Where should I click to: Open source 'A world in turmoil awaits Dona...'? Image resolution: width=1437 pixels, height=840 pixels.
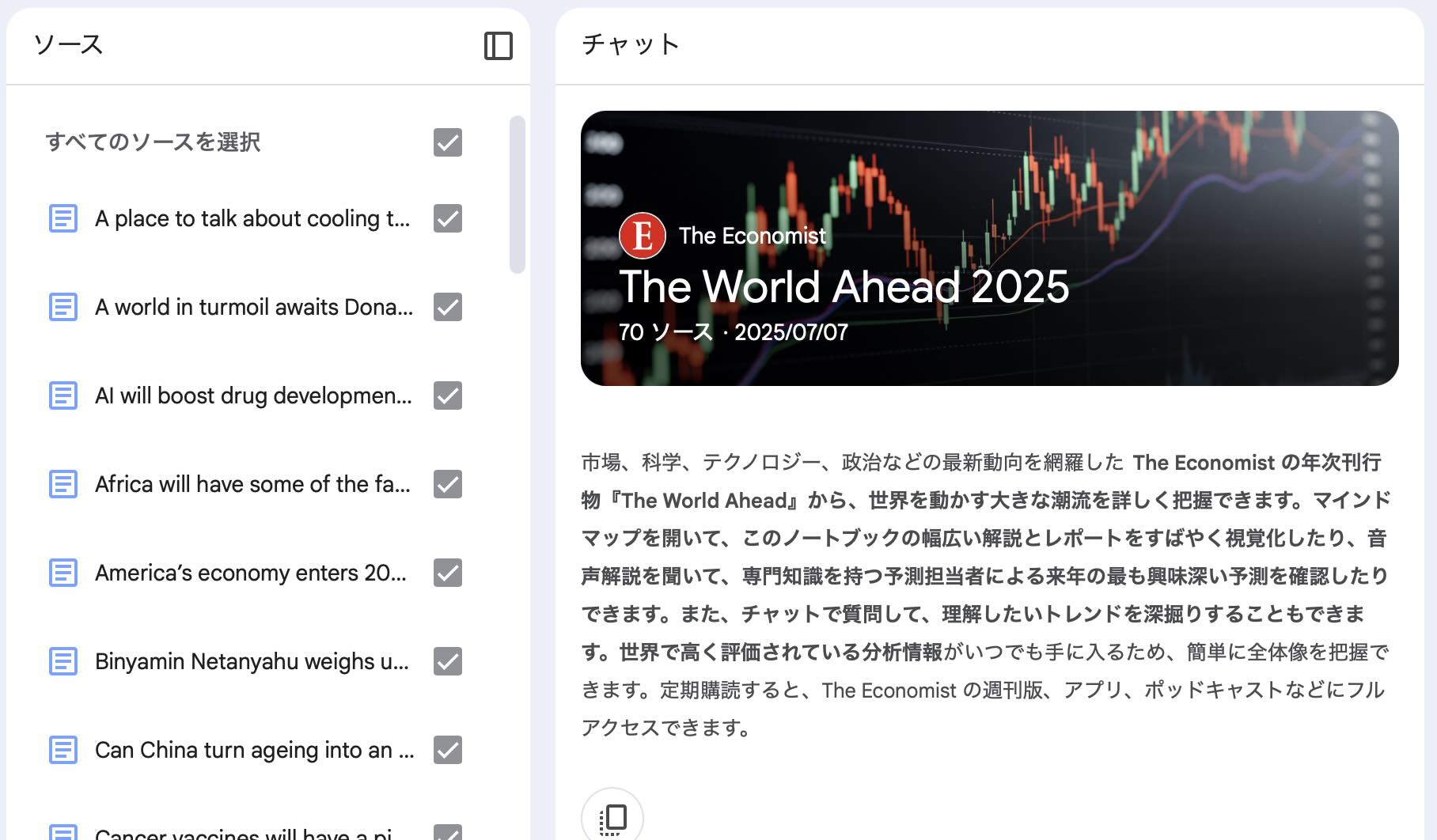[x=254, y=307]
